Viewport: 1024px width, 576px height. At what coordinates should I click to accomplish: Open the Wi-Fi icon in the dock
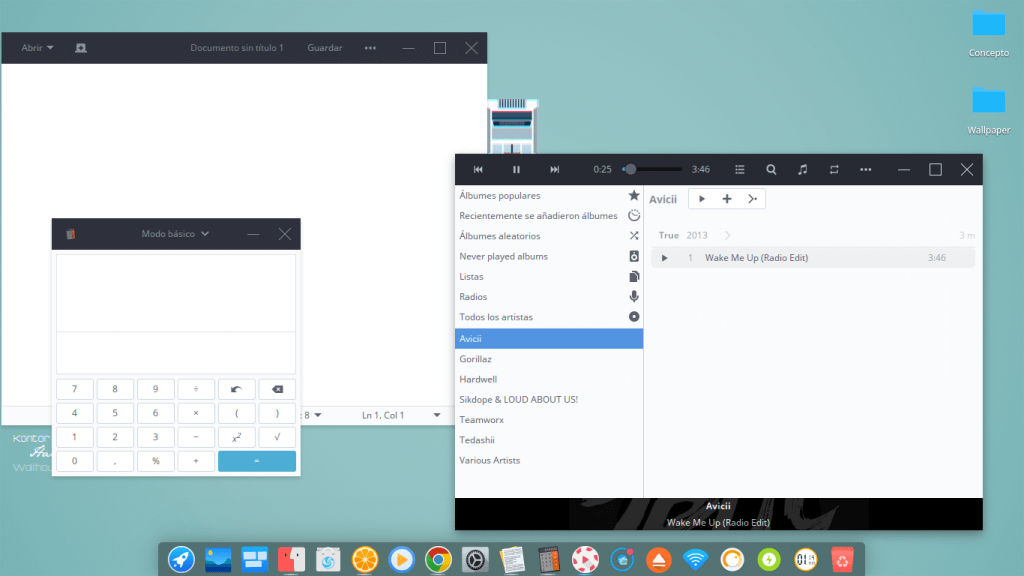point(695,560)
